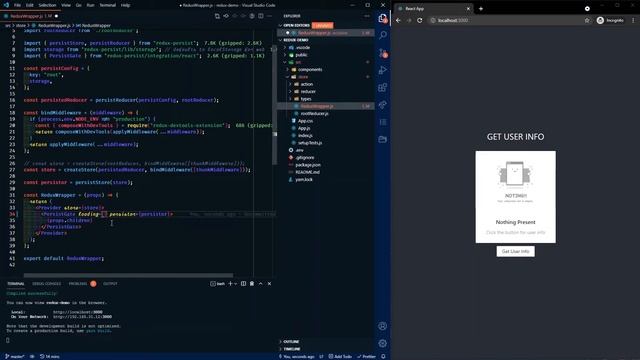Image resolution: width=640 pixels, height=360 pixels.
Task: Open the browser menu with three dots
Action: click(x=633, y=20)
